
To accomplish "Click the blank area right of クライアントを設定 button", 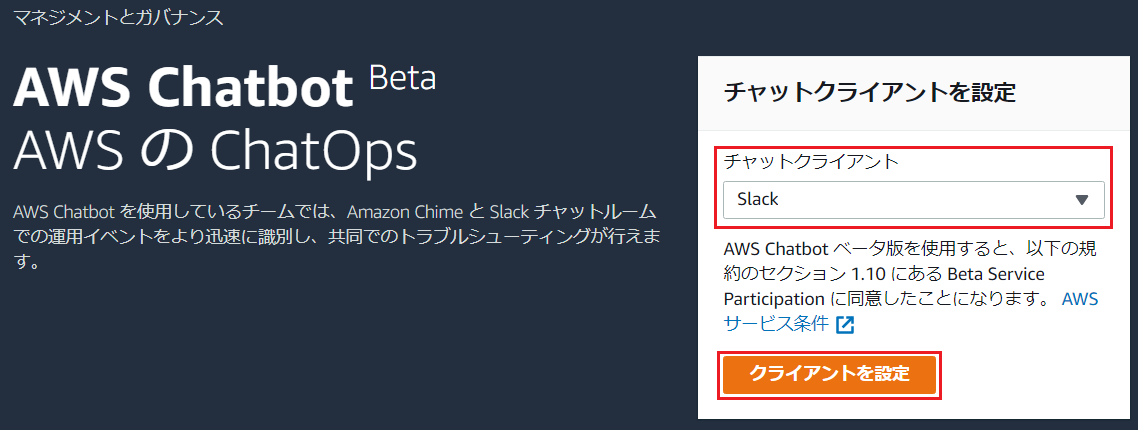I will click(1030, 374).
